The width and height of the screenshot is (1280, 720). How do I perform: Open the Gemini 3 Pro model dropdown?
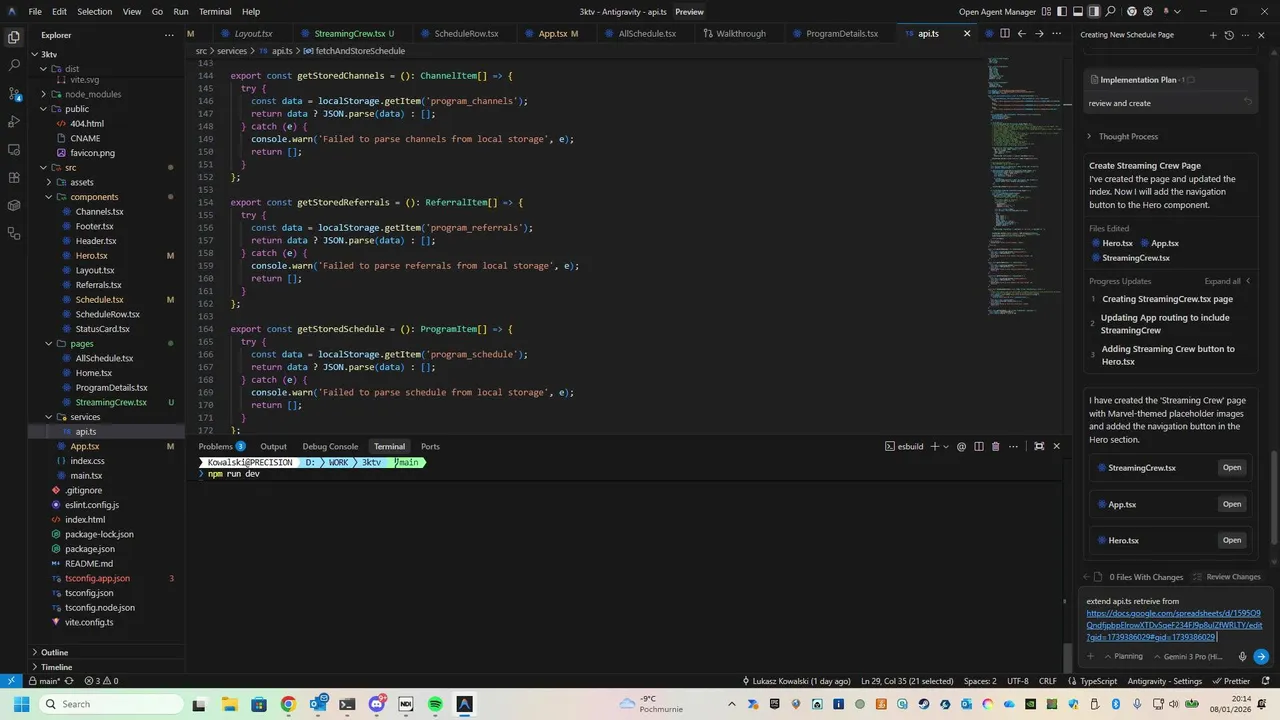point(1188,657)
